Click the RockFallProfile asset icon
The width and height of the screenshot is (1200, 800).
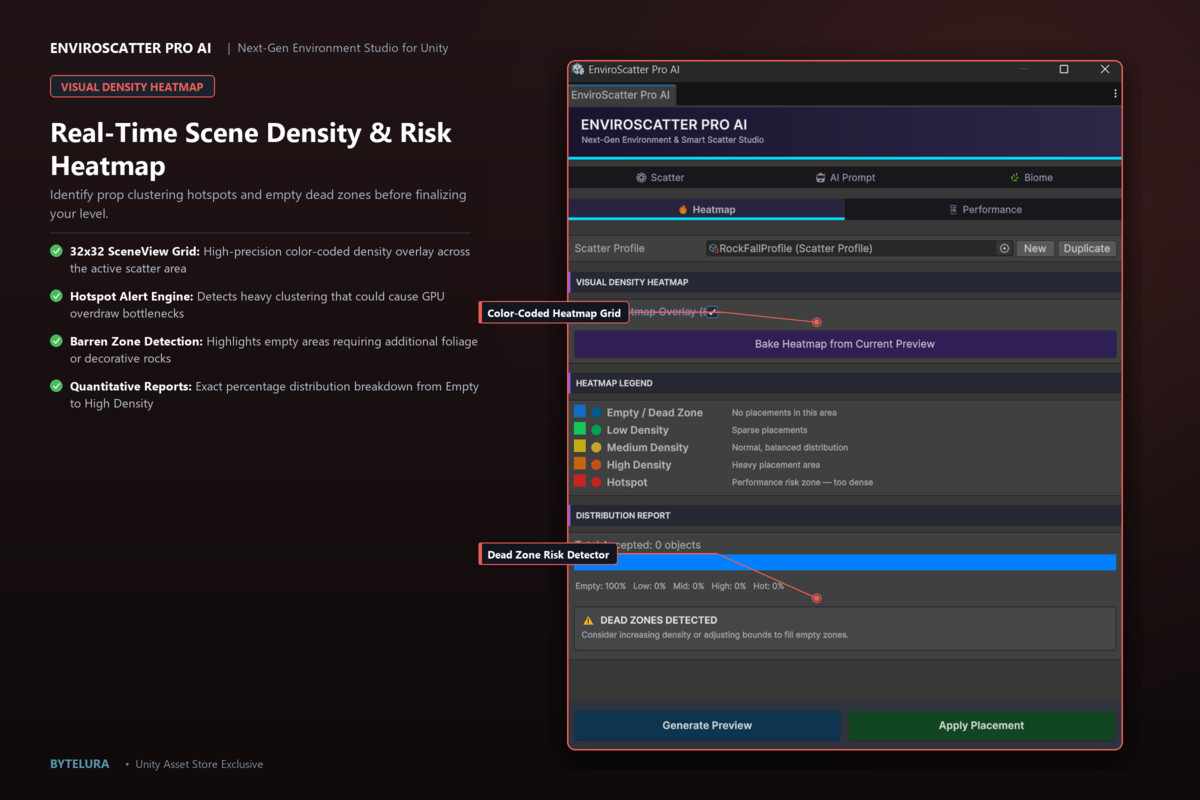click(714, 248)
